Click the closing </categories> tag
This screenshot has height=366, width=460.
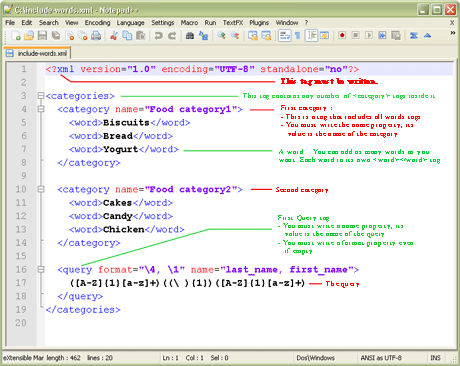(83, 310)
